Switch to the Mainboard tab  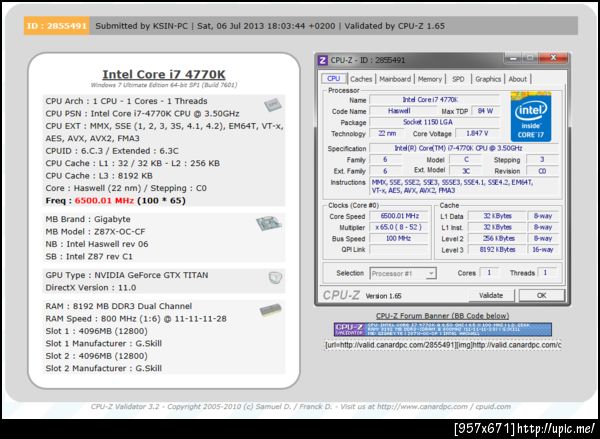(395, 79)
